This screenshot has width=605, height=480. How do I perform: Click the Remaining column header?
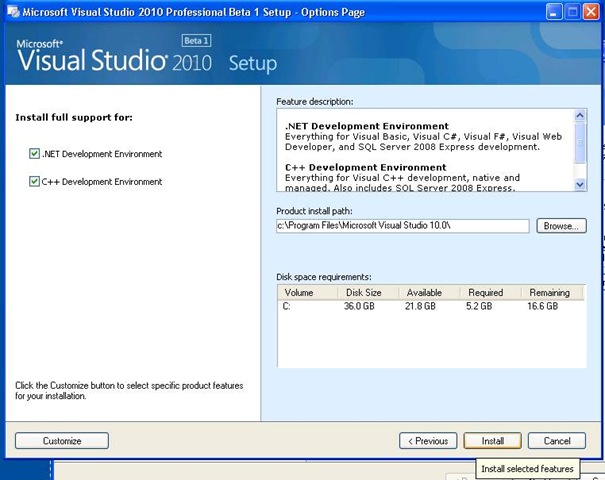[x=552, y=292]
